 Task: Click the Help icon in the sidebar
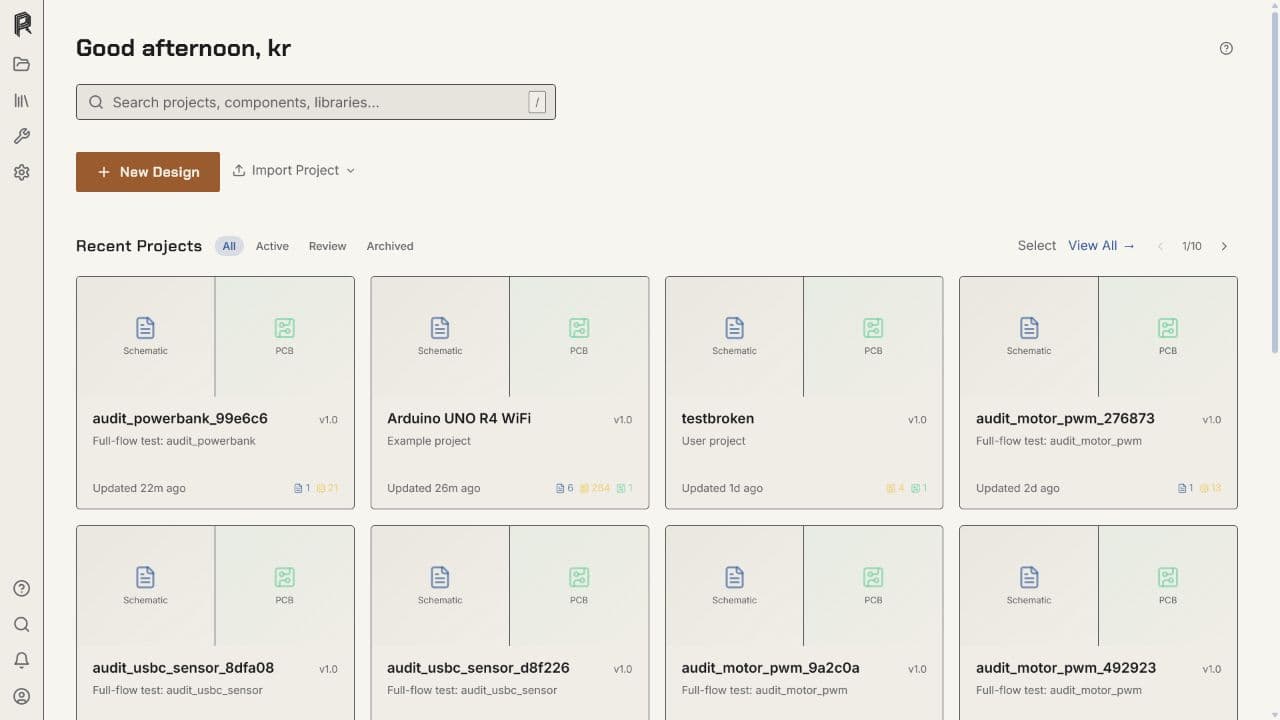[x=22, y=588]
